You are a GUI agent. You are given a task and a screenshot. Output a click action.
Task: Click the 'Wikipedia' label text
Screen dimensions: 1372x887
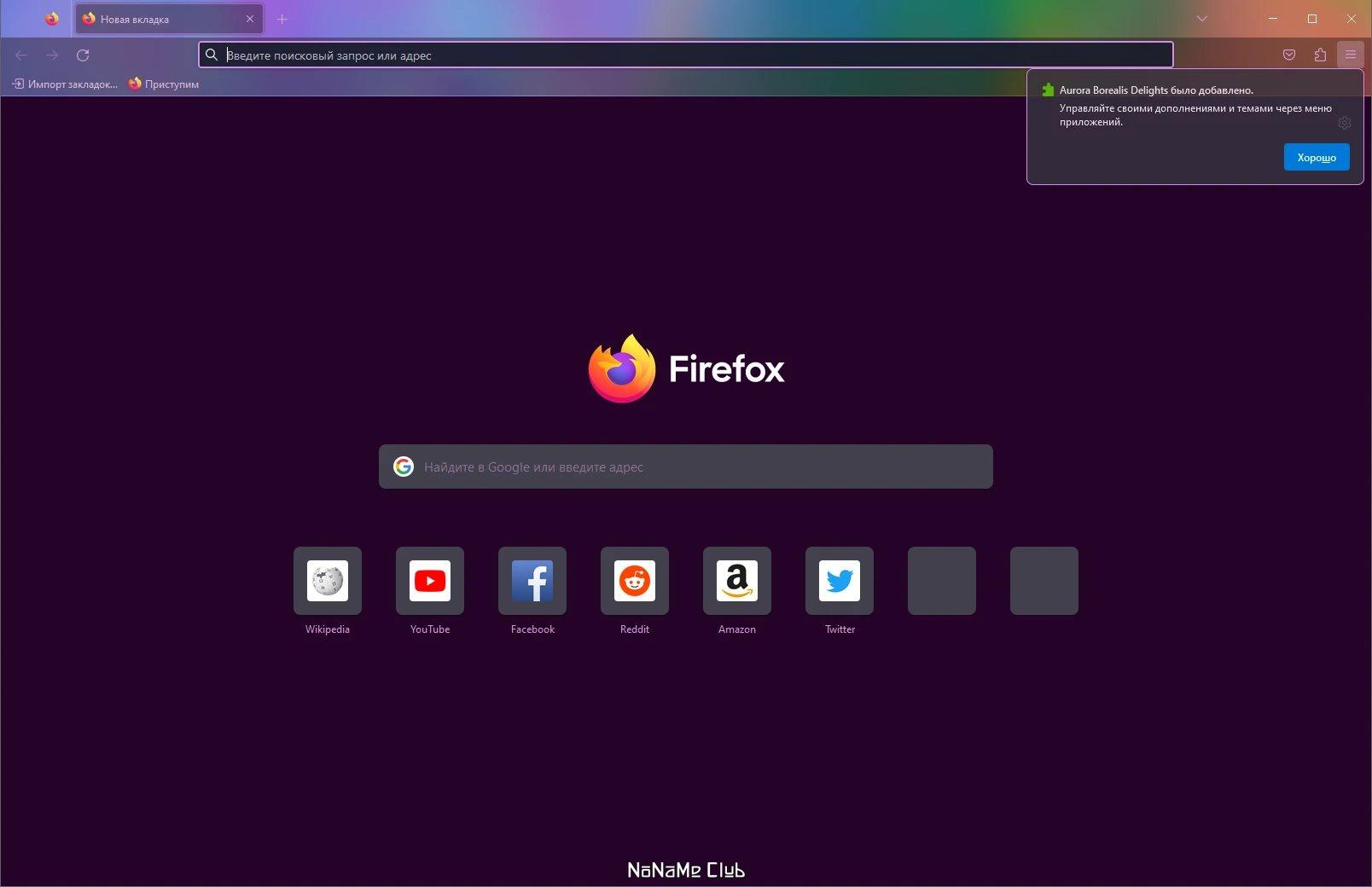pos(328,629)
